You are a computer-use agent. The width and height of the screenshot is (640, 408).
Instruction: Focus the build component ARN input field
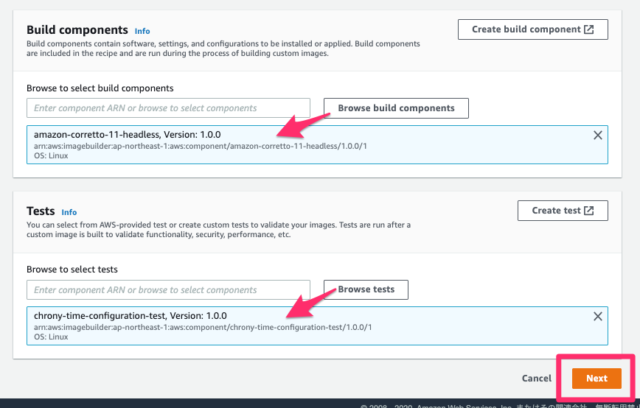pyautogui.click(x=168, y=108)
